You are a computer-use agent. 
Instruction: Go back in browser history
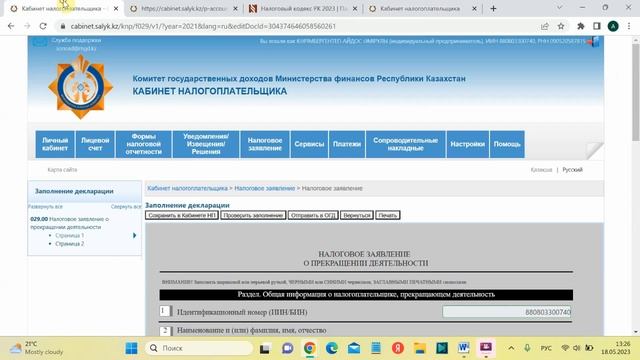[x=11, y=26]
